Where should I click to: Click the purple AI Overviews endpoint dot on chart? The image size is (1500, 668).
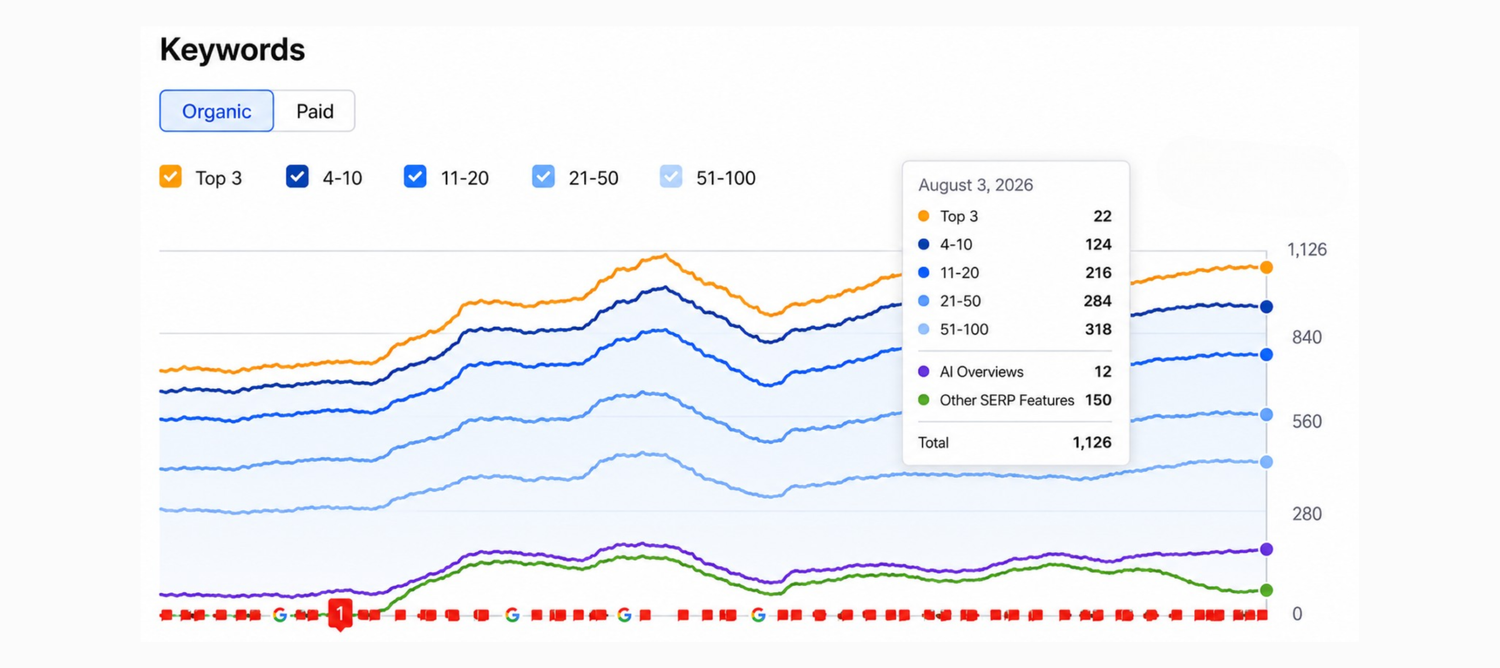click(1266, 549)
